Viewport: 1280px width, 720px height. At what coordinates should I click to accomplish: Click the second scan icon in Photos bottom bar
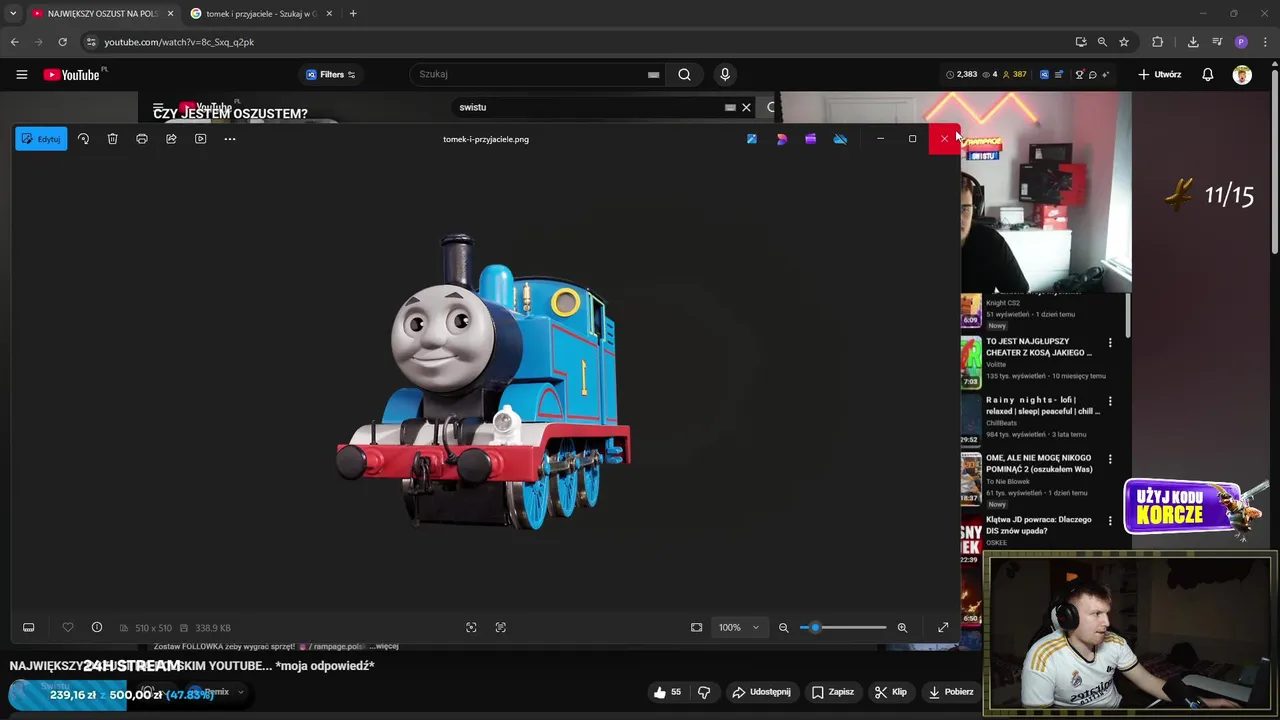point(501,628)
